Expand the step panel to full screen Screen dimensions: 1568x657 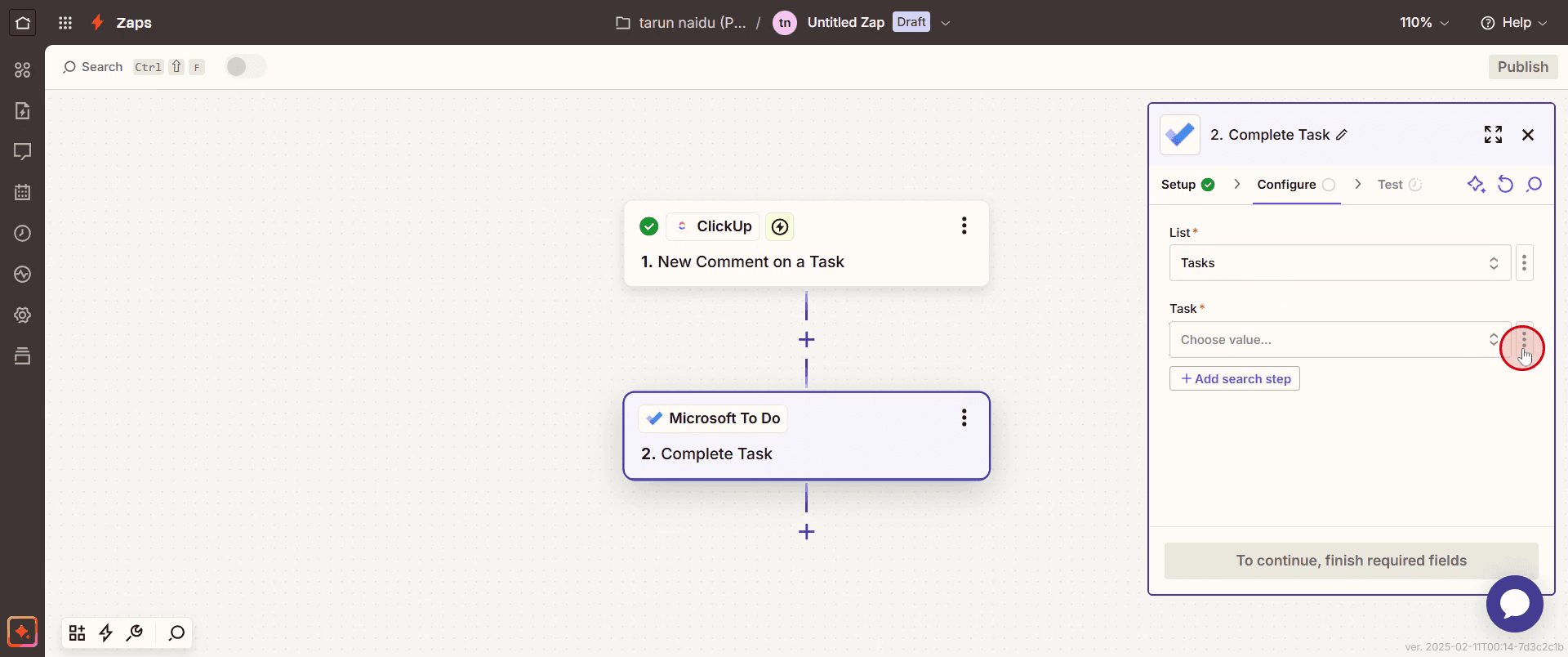point(1493,135)
